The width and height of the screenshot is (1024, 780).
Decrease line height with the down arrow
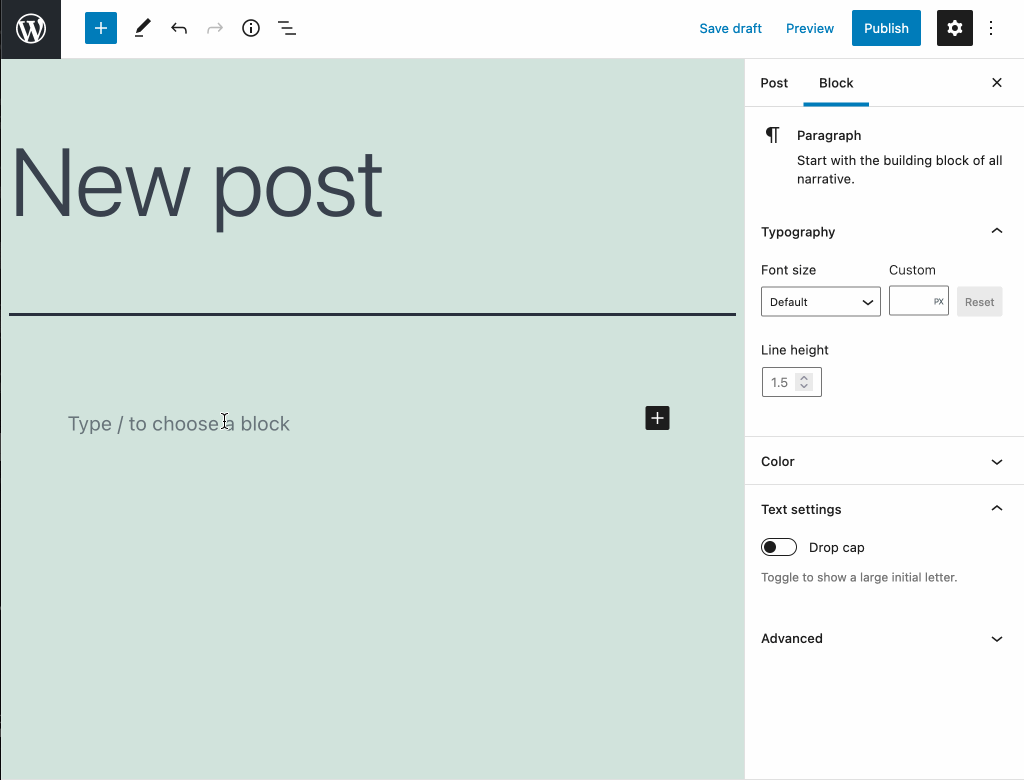click(805, 386)
